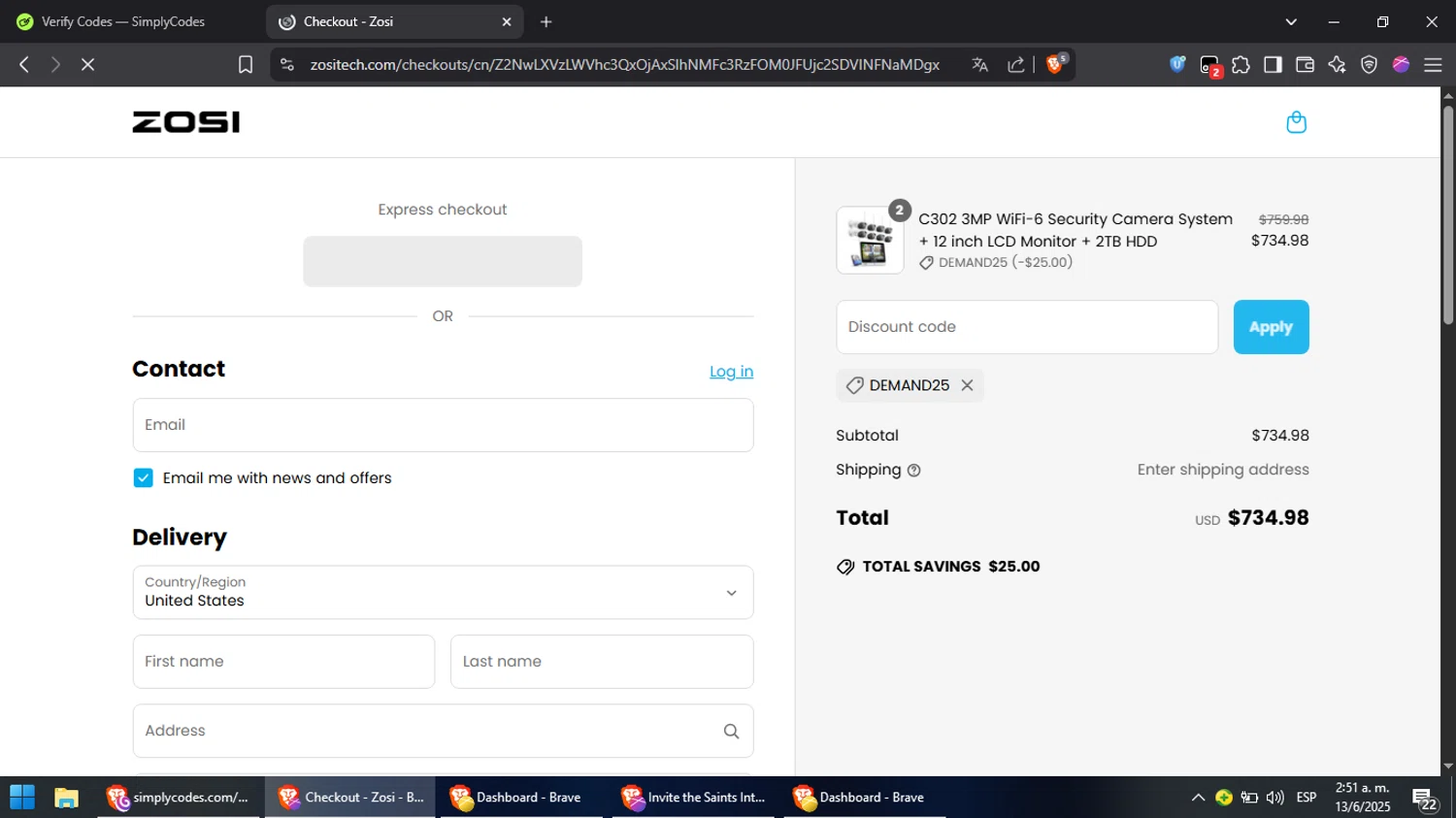Image resolution: width=1456 pixels, height=818 pixels.
Task: Click TOTAL SAVINGS $25.00 text
Action: [x=951, y=567]
